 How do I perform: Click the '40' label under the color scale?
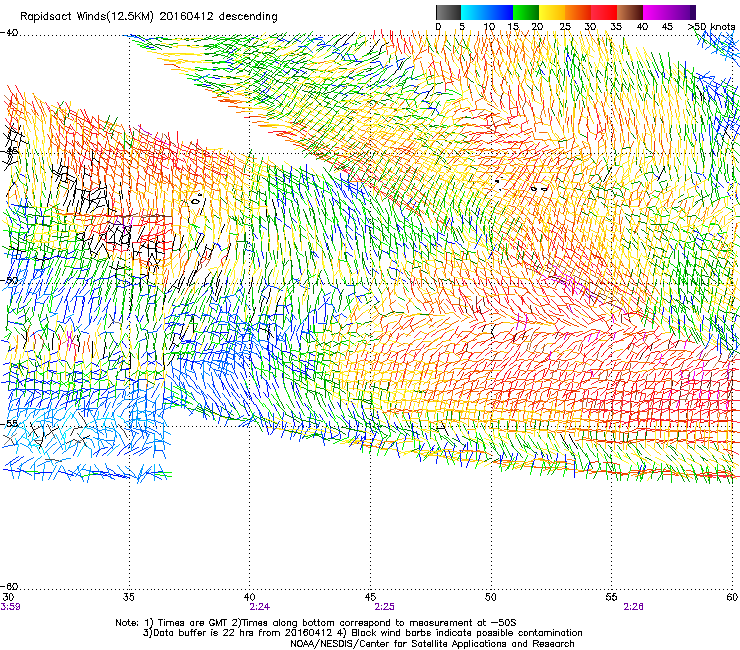pos(642,27)
